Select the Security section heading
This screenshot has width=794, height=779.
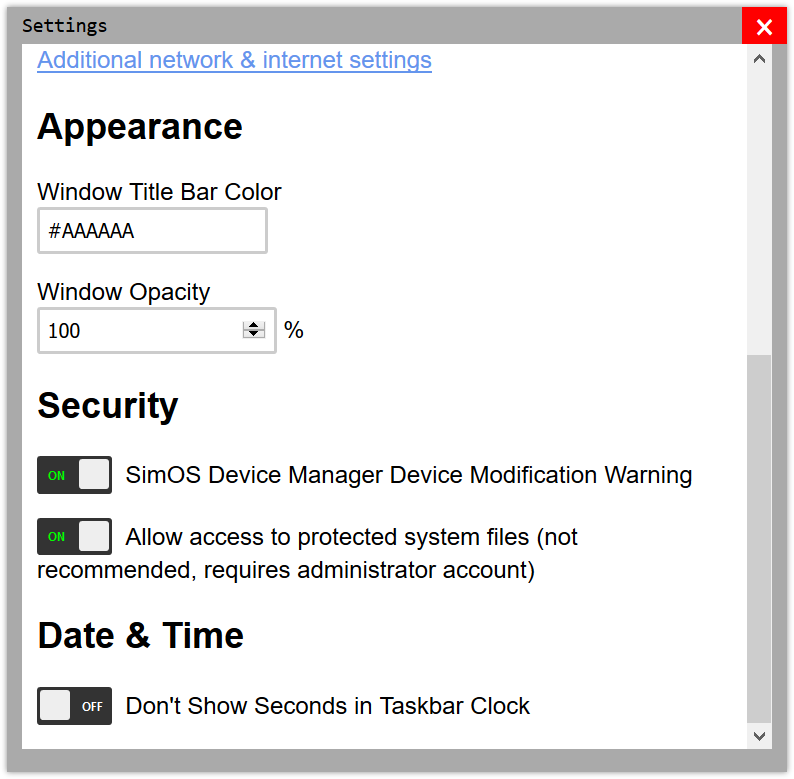(108, 406)
